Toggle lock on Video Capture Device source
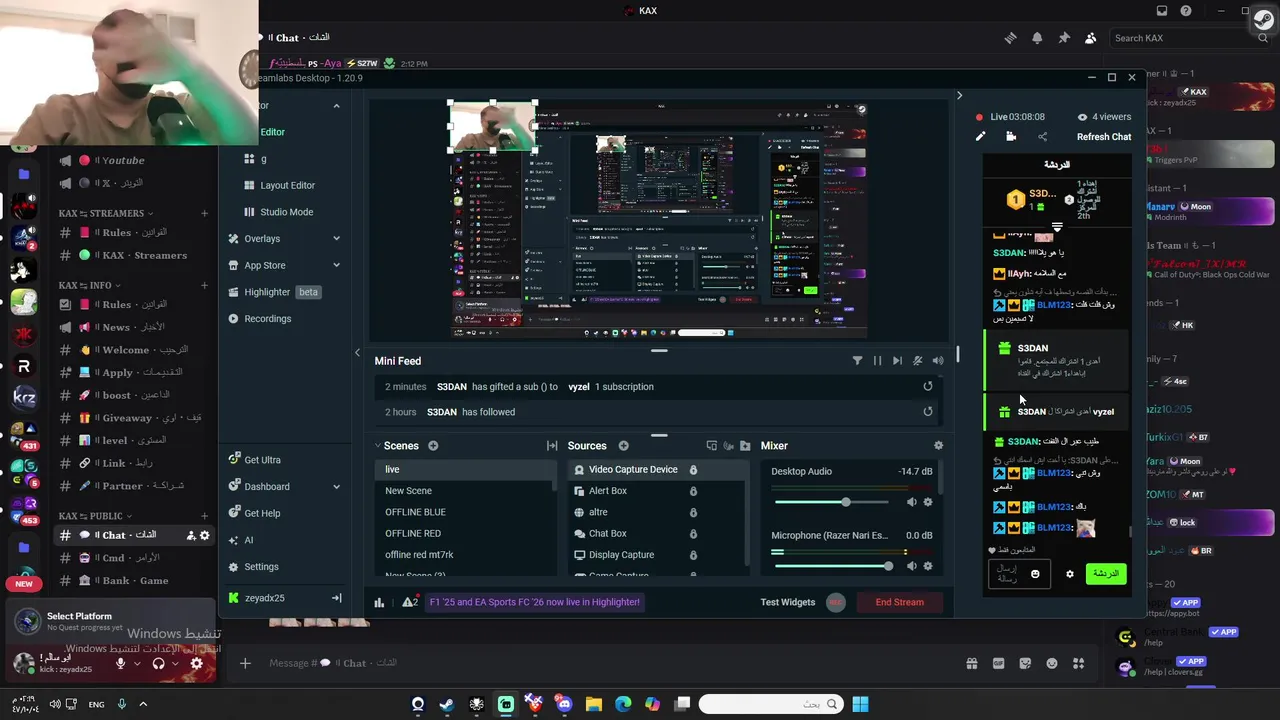This screenshot has width=1280, height=720. tap(693, 470)
